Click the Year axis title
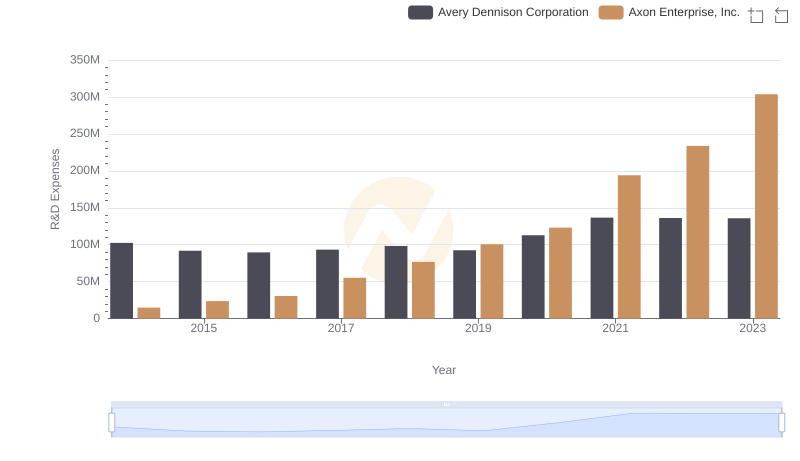Screen dimensions: 800x461 444,370
